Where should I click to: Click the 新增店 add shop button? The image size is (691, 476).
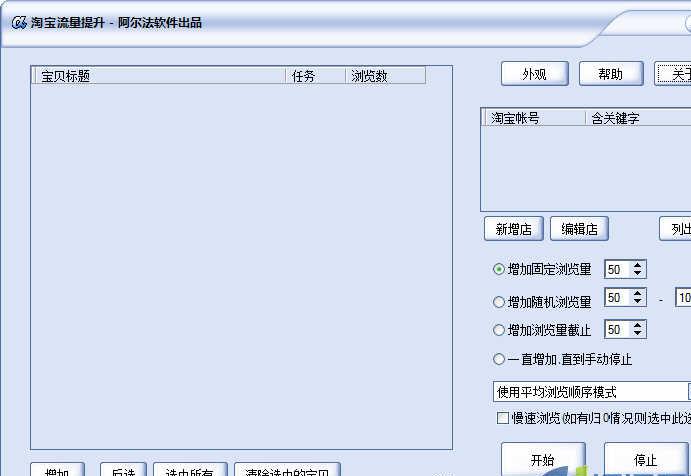[x=514, y=229]
